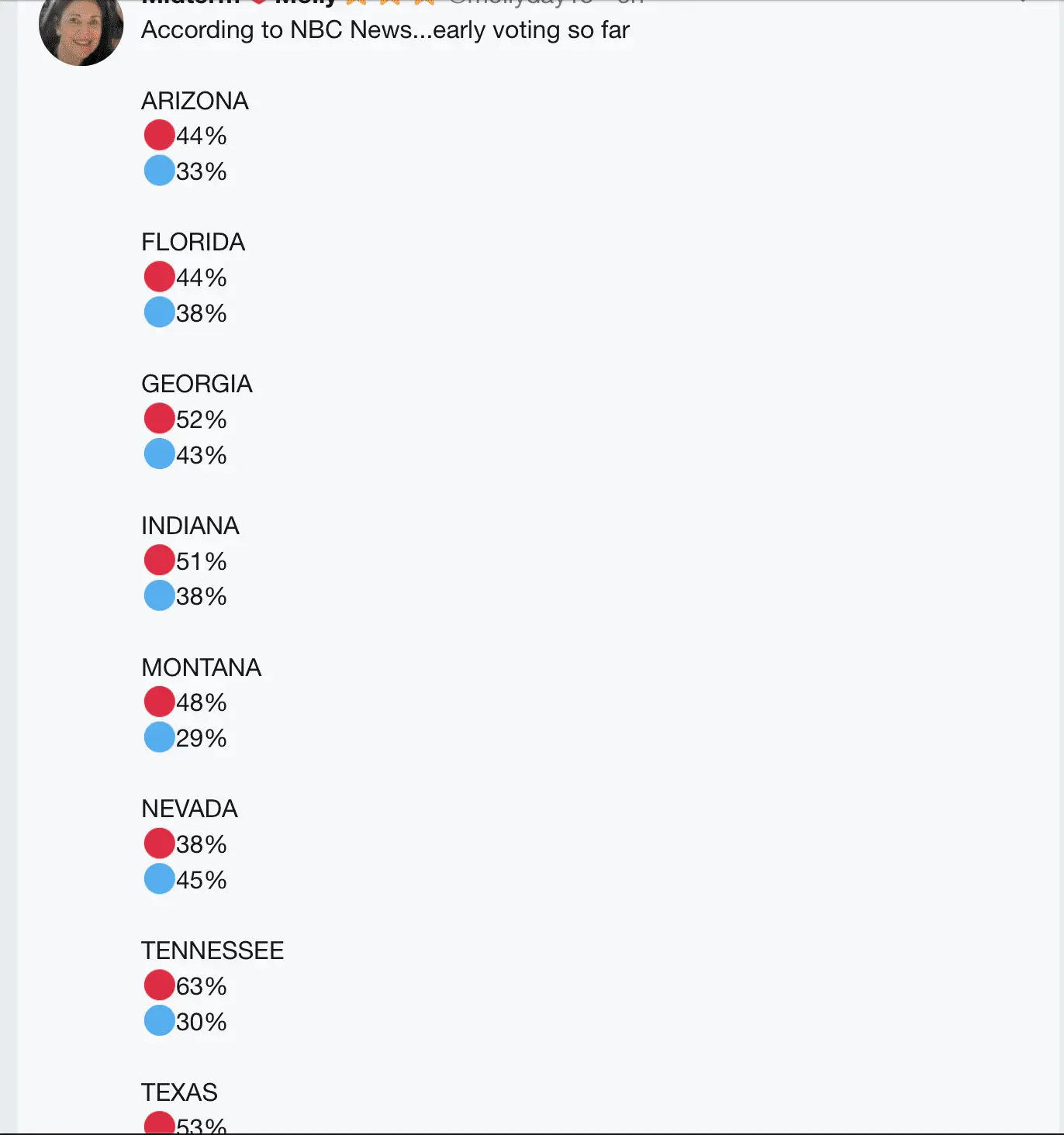Image resolution: width=1064 pixels, height=1135 pixels.
Task: Select the red circle under FLORIDA
Action: (x=159, y=277)
